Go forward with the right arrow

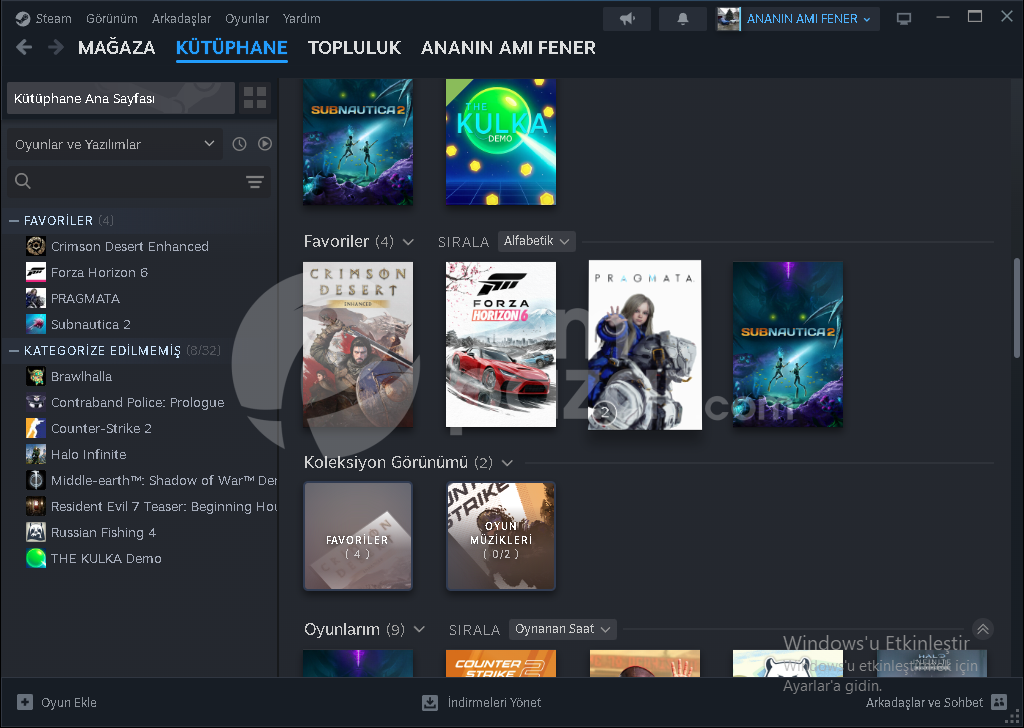click(56, 47)
